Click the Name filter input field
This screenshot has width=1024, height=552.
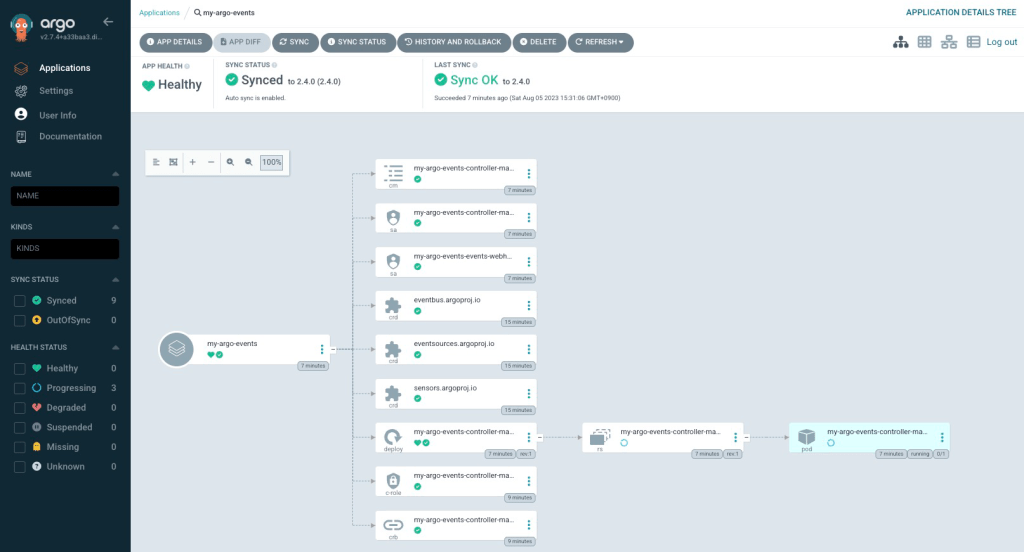65,196
